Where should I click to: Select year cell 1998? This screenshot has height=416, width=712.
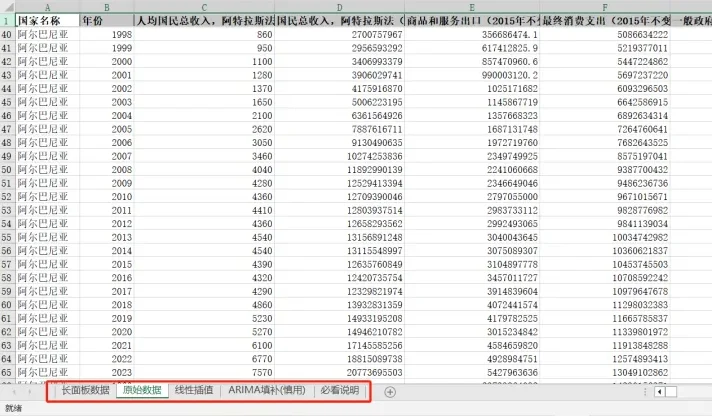coord(107,35)
